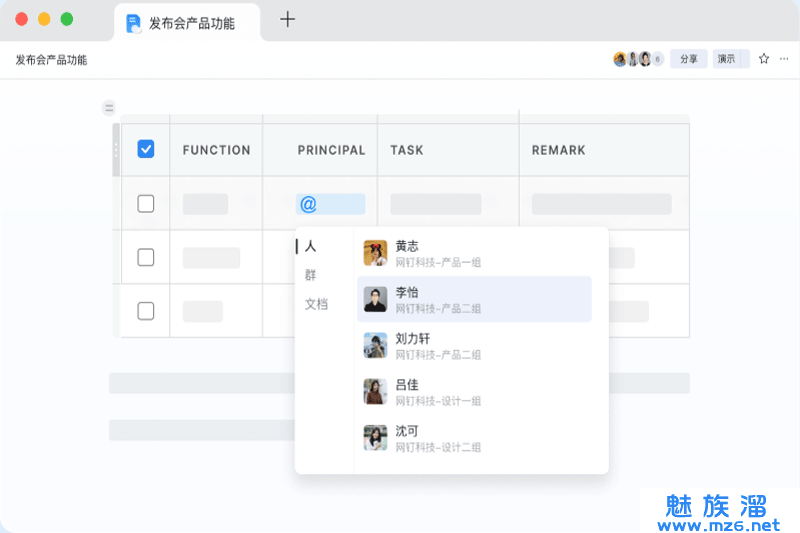This screenshot has width=800, height=533.
Task: Click 黄志's avatar in the mention list
Action: tap(375, 253)
